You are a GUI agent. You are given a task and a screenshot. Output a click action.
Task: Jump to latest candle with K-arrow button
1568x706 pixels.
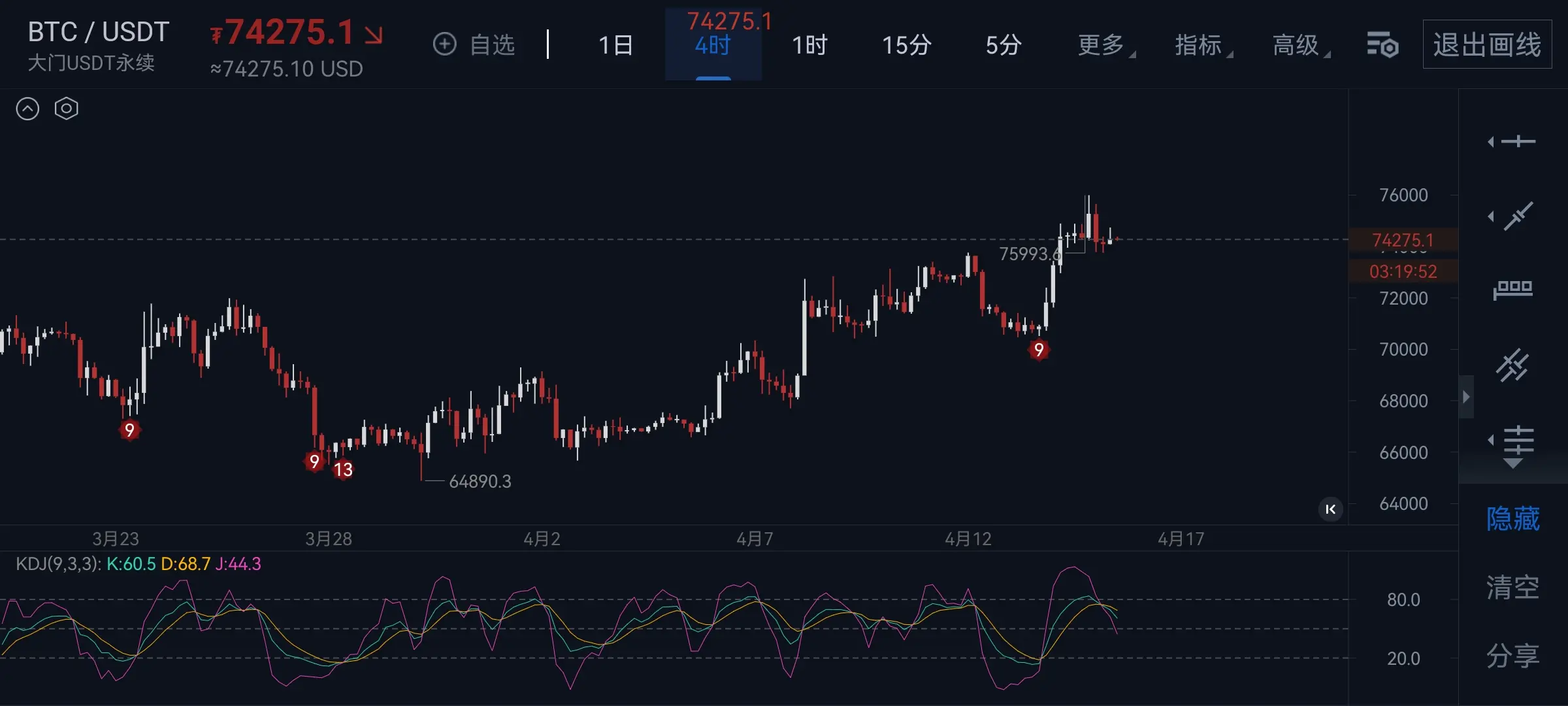point(1330,509)
